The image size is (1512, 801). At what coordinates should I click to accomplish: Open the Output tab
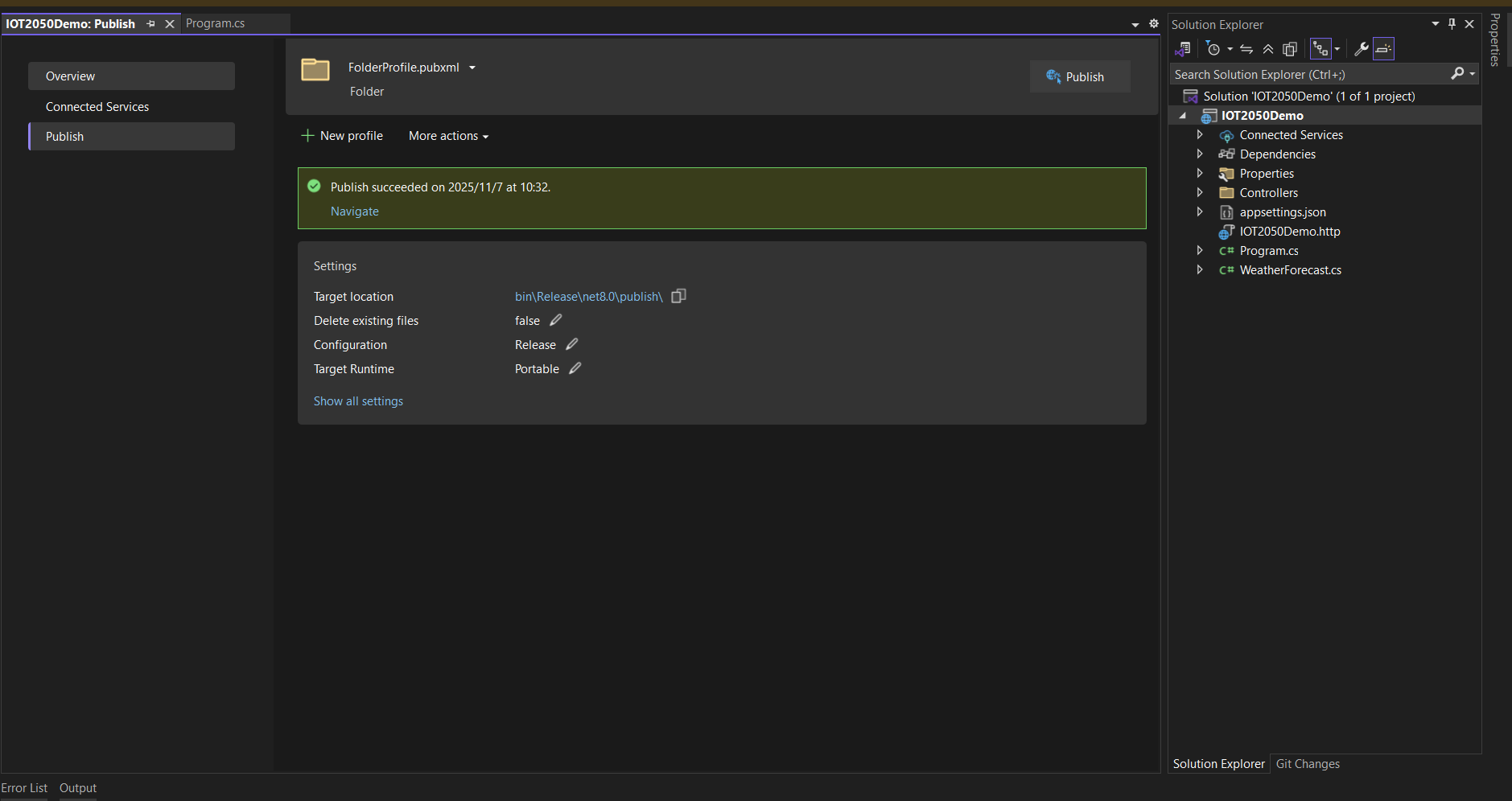[x=78, y=788]
